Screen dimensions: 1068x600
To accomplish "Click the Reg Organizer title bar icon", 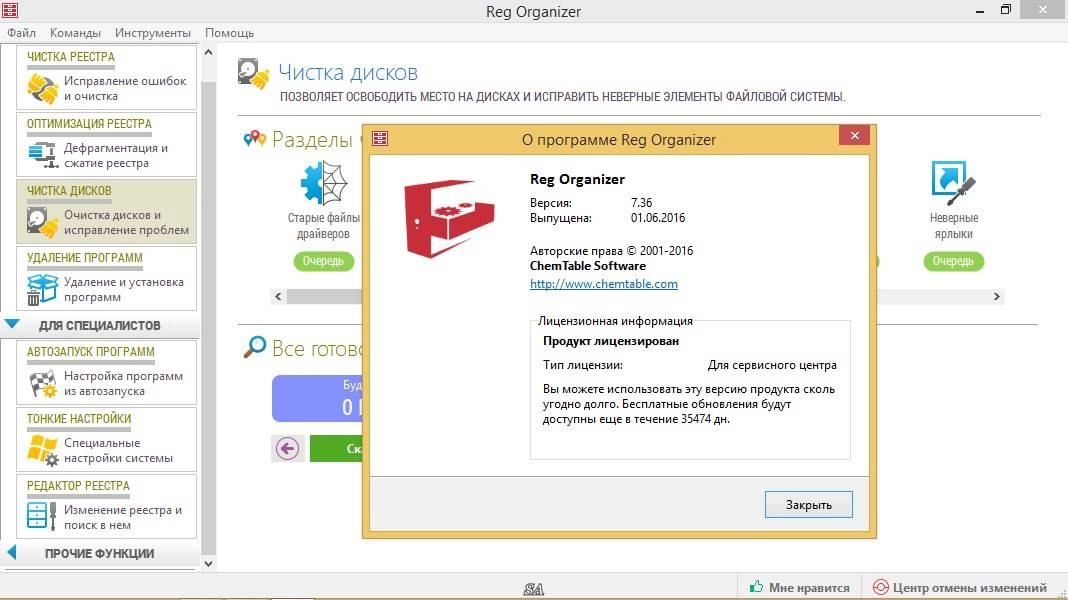I will [x=10, y=10].
